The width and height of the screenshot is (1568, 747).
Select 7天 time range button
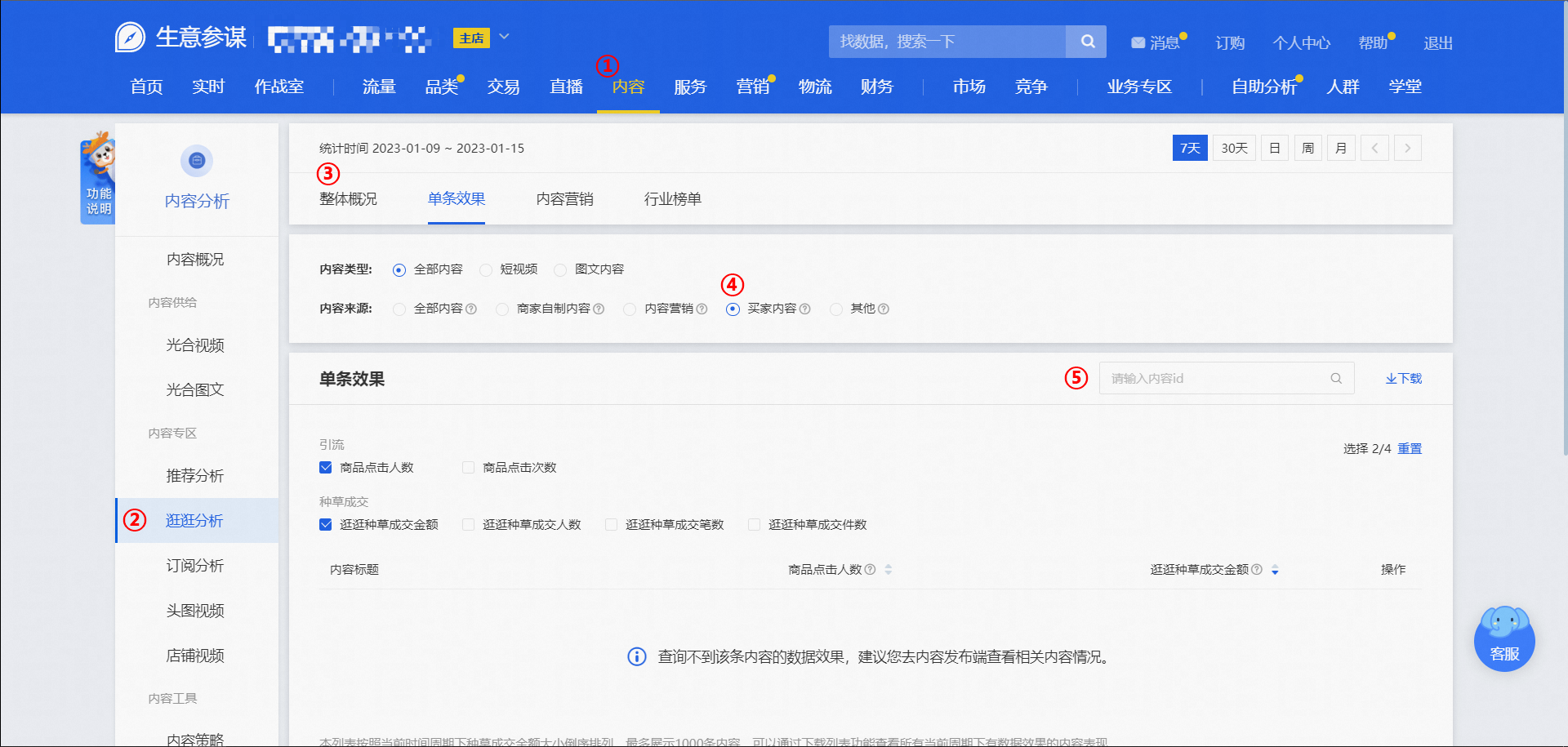[x=1190, y=148]
